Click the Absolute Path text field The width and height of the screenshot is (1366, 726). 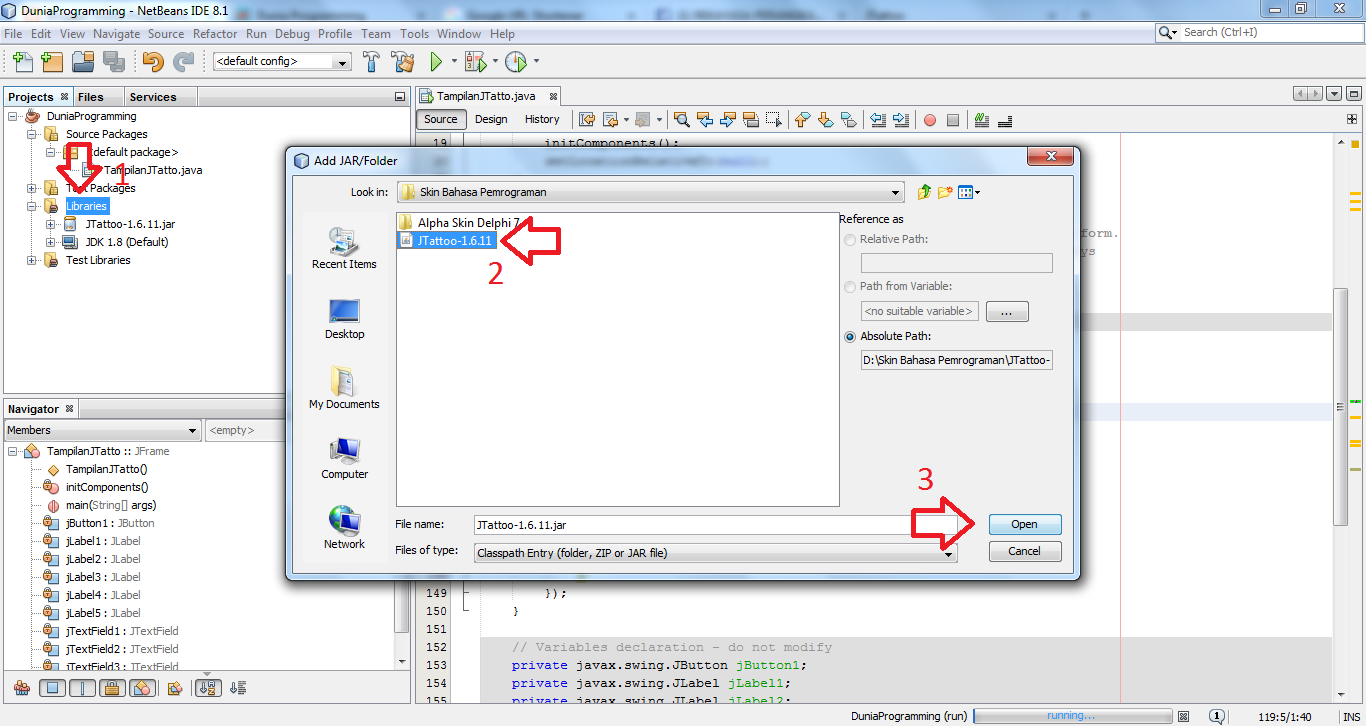(957, 360)
